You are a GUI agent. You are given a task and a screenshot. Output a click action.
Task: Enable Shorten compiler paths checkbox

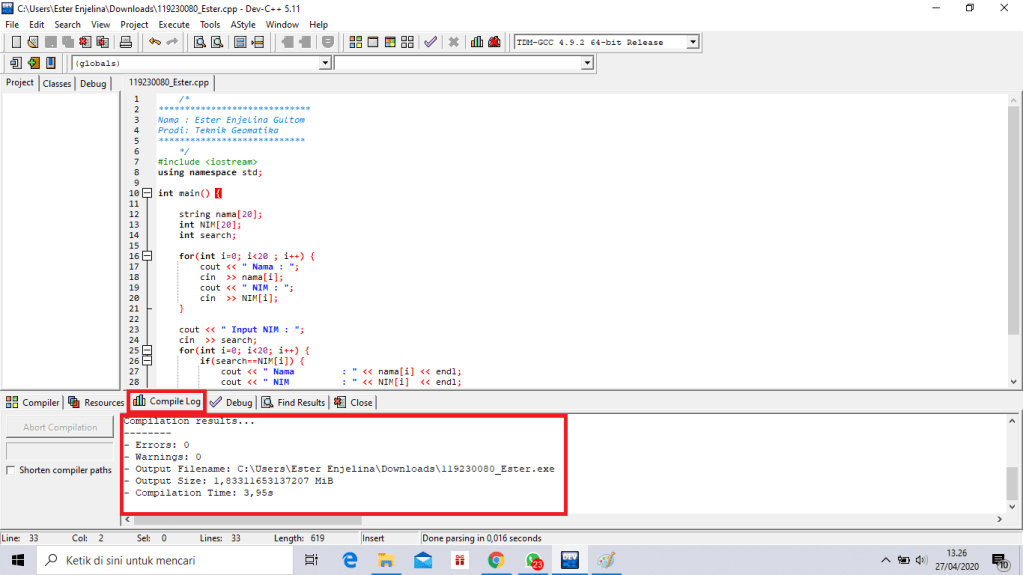[11, 470]
